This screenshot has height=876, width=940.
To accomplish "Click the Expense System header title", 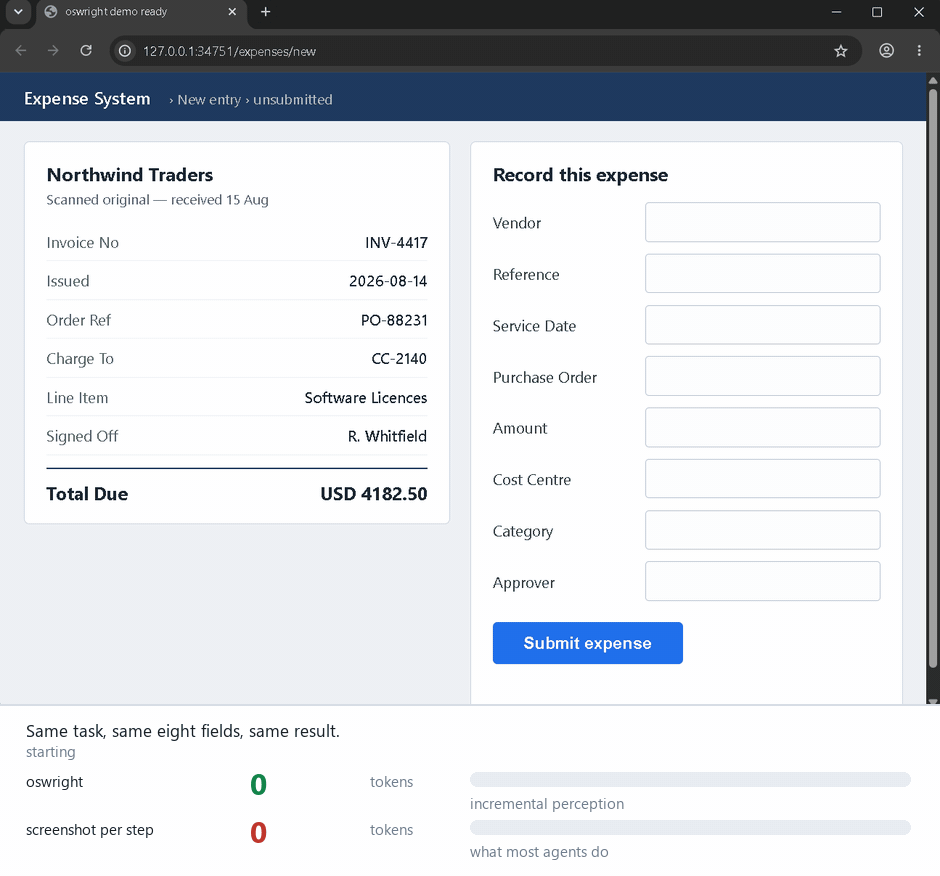I will click(87, 98).
